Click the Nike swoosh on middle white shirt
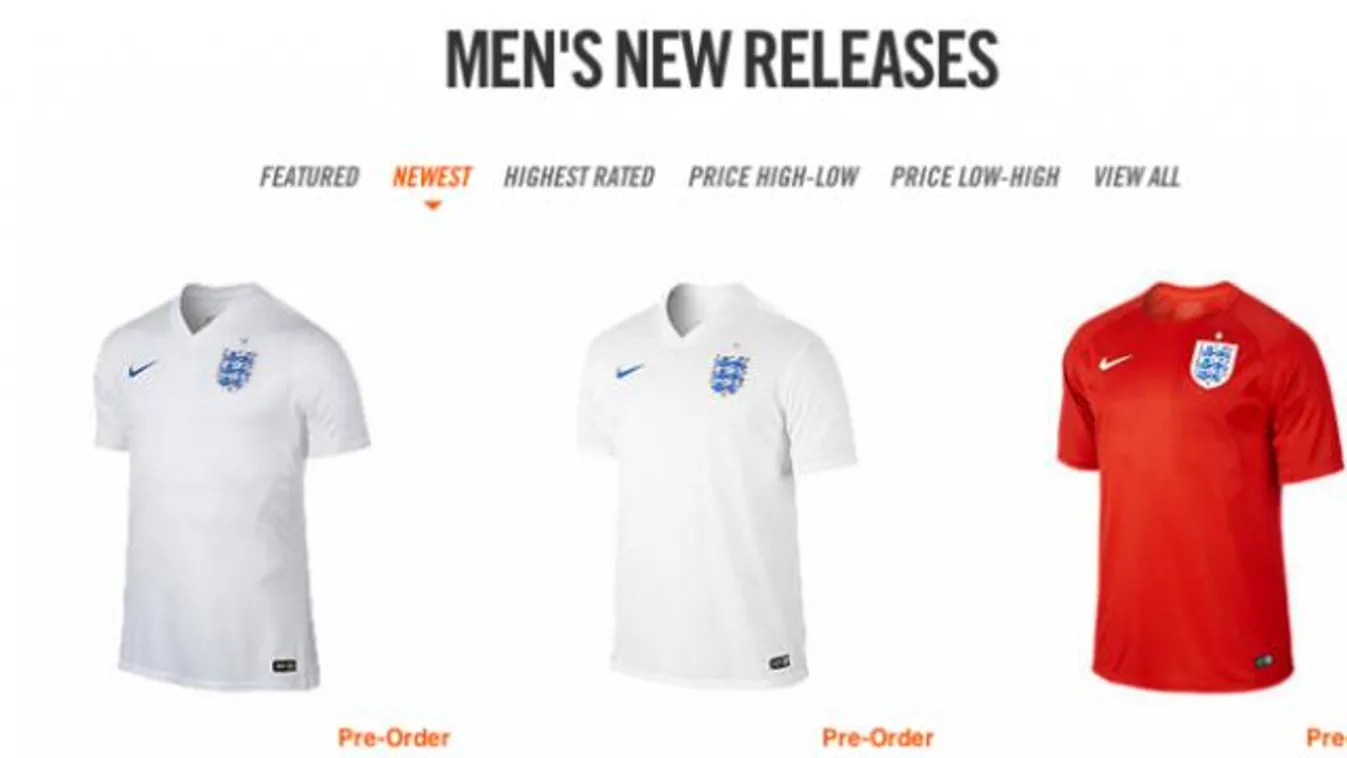 [630, 371]
